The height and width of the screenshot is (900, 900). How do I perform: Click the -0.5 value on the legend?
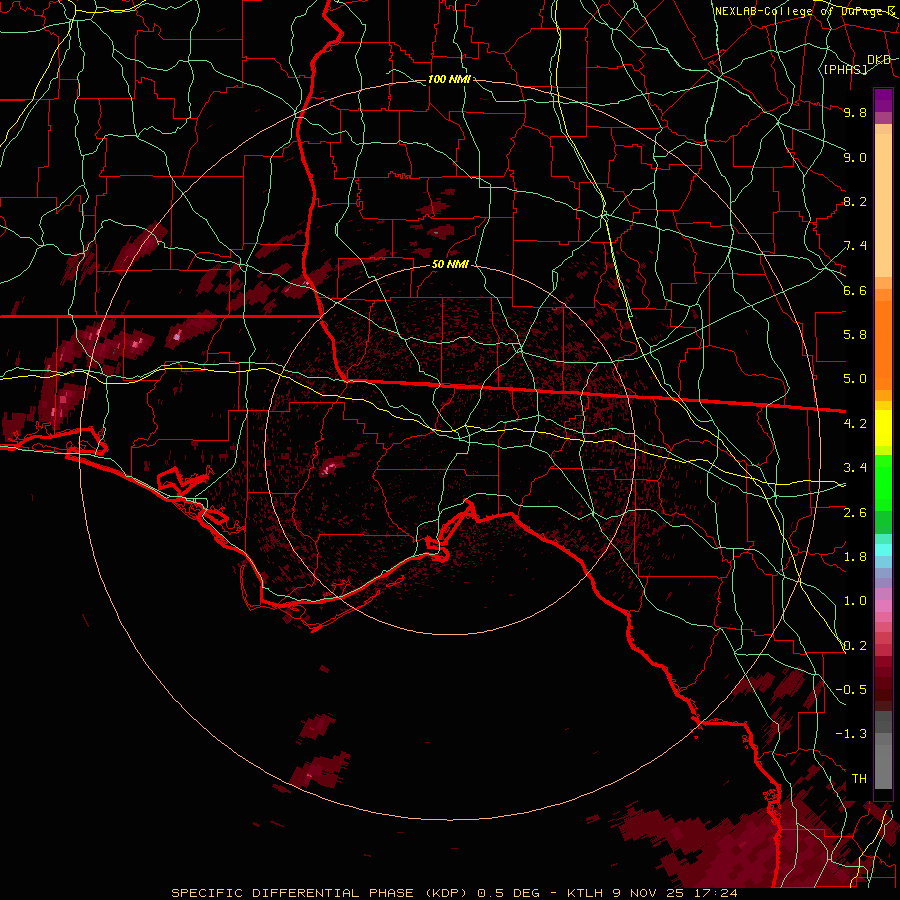[851, 690]
